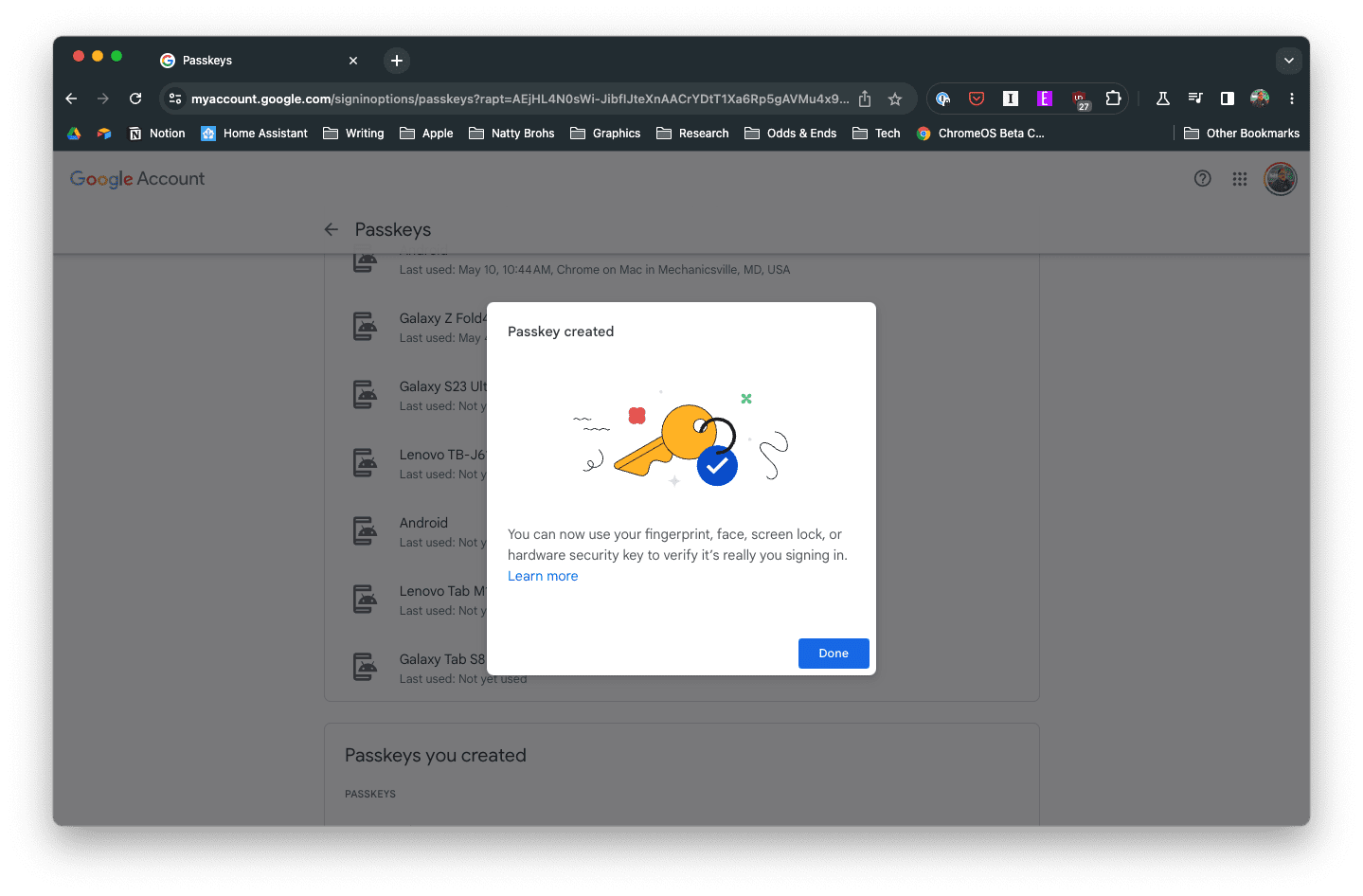Open the Odds & Ends bookmarks folder
The image size is (1363, 896).
791,134
